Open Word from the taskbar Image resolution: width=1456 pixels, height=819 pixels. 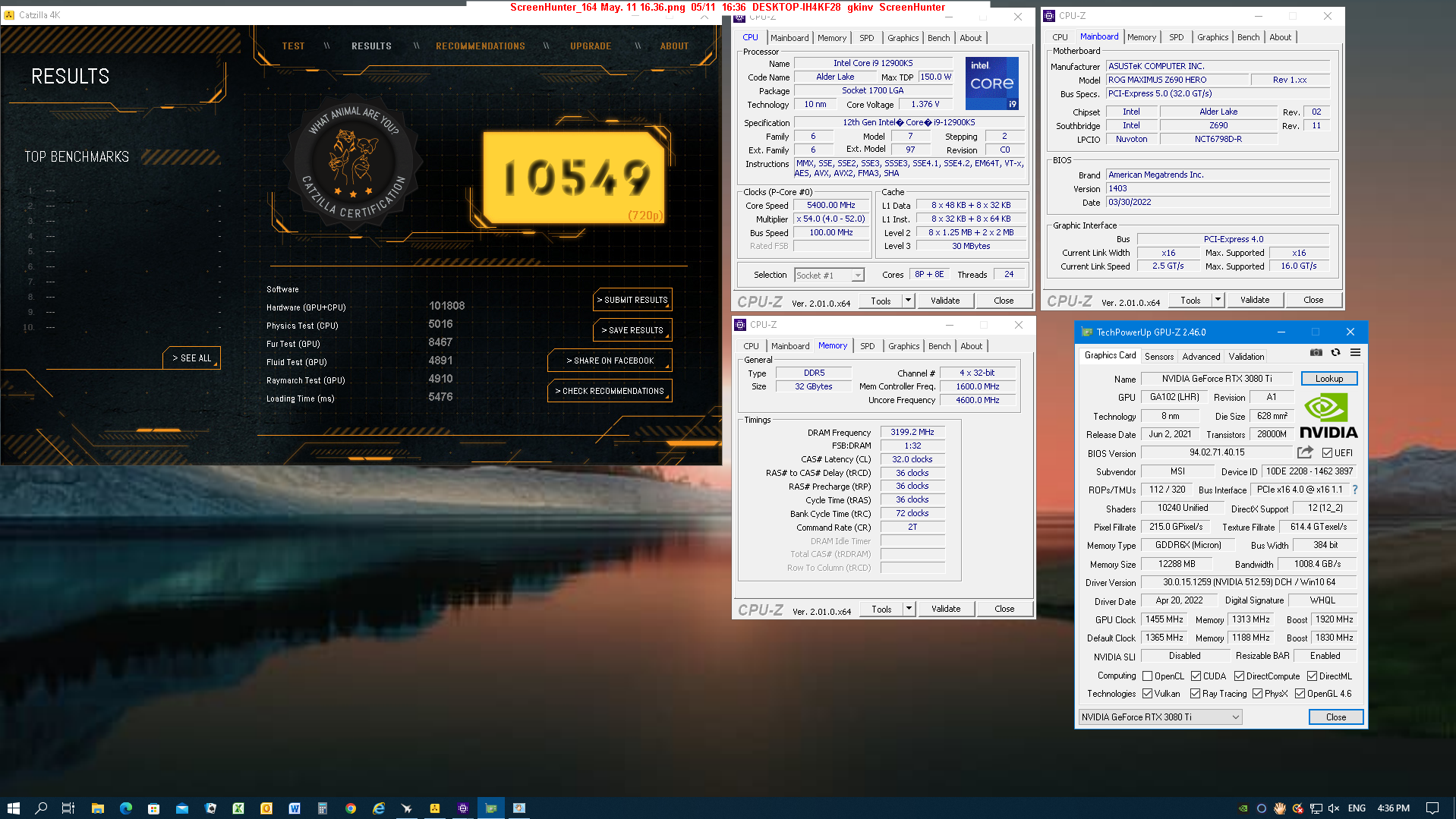[x=295, y=808]
